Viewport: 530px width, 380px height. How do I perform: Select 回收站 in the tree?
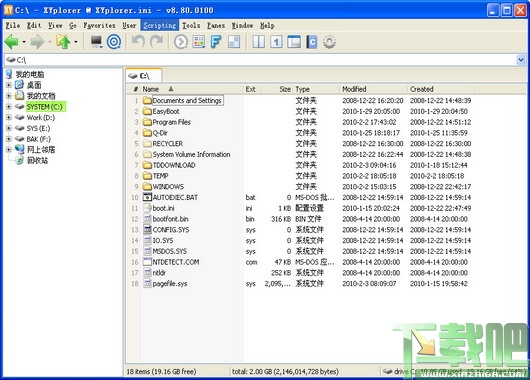[37, 160]
